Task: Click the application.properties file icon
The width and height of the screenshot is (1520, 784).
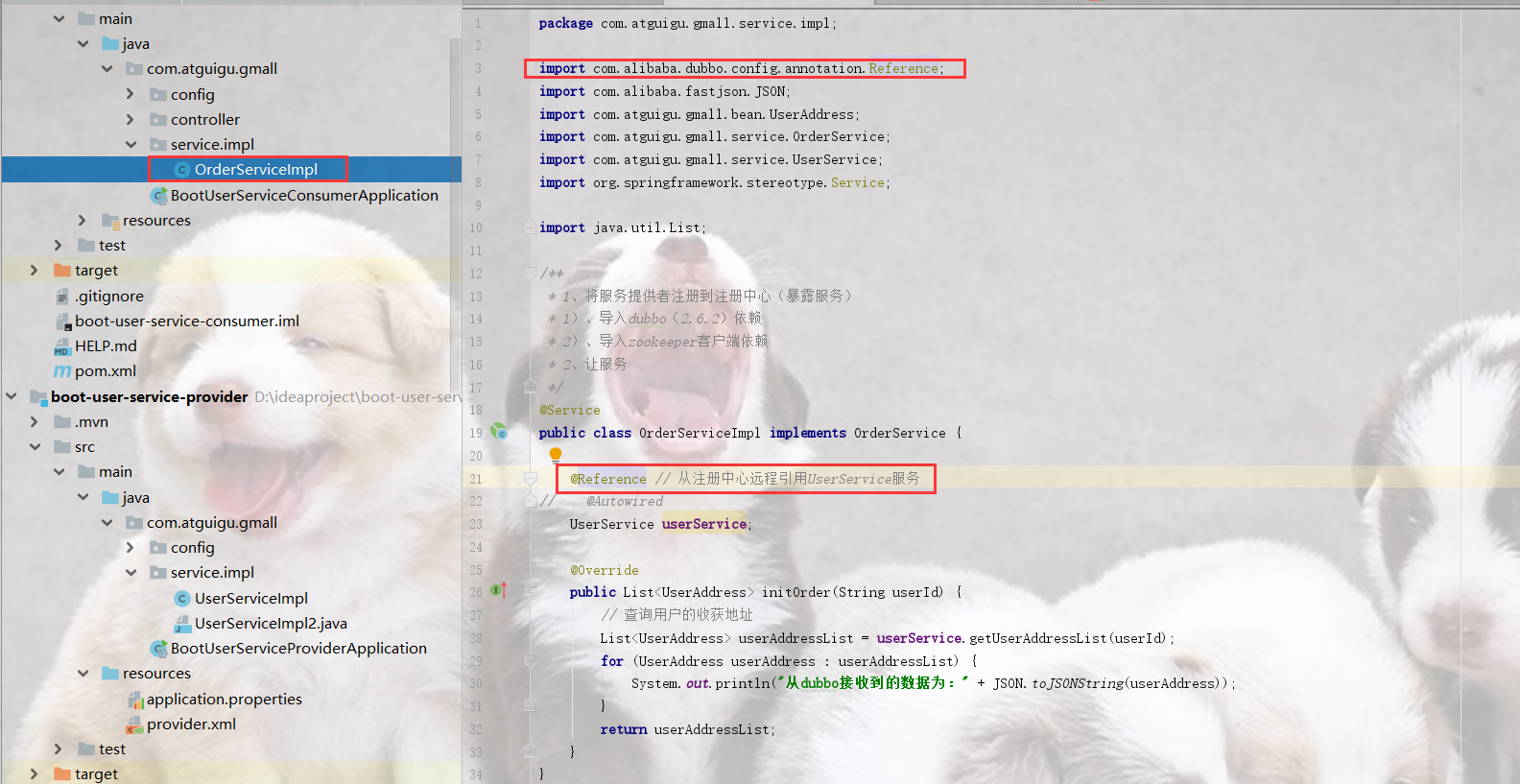Action: [135, 700]
